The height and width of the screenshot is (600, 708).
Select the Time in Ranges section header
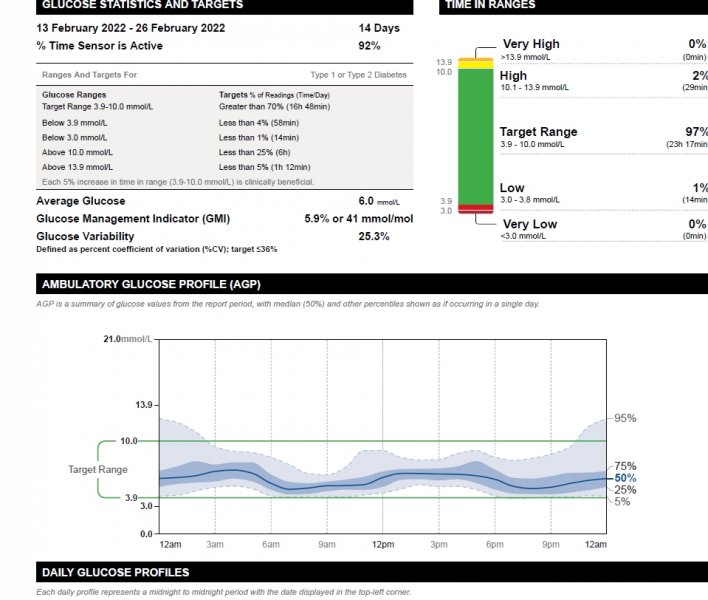[x=491, y=5]
